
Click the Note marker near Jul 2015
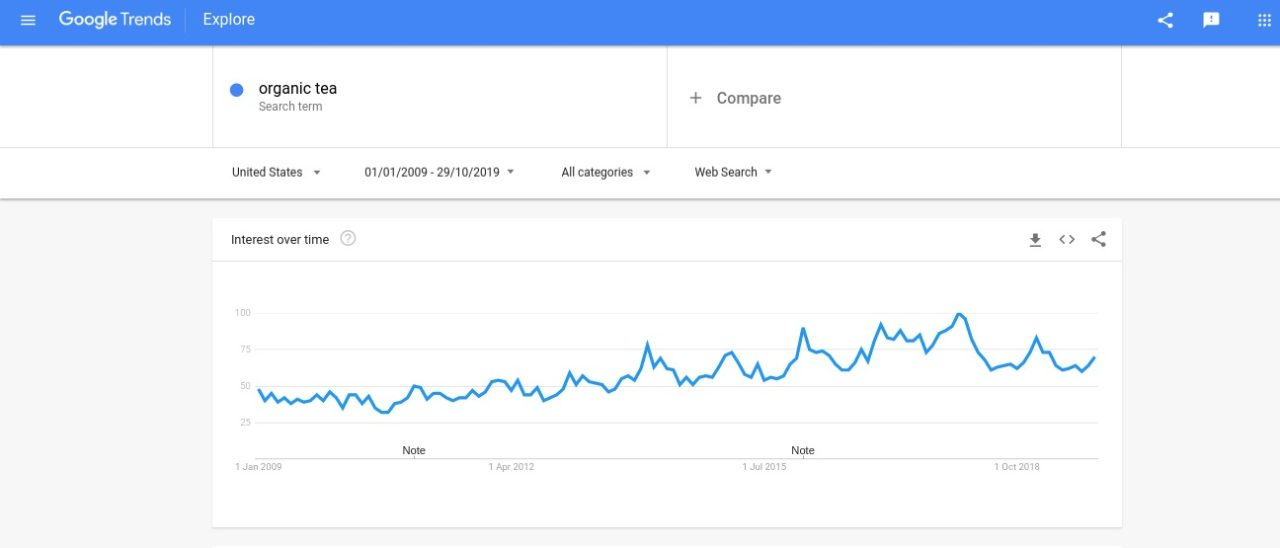pyautogui.click(x=803, y=450)
